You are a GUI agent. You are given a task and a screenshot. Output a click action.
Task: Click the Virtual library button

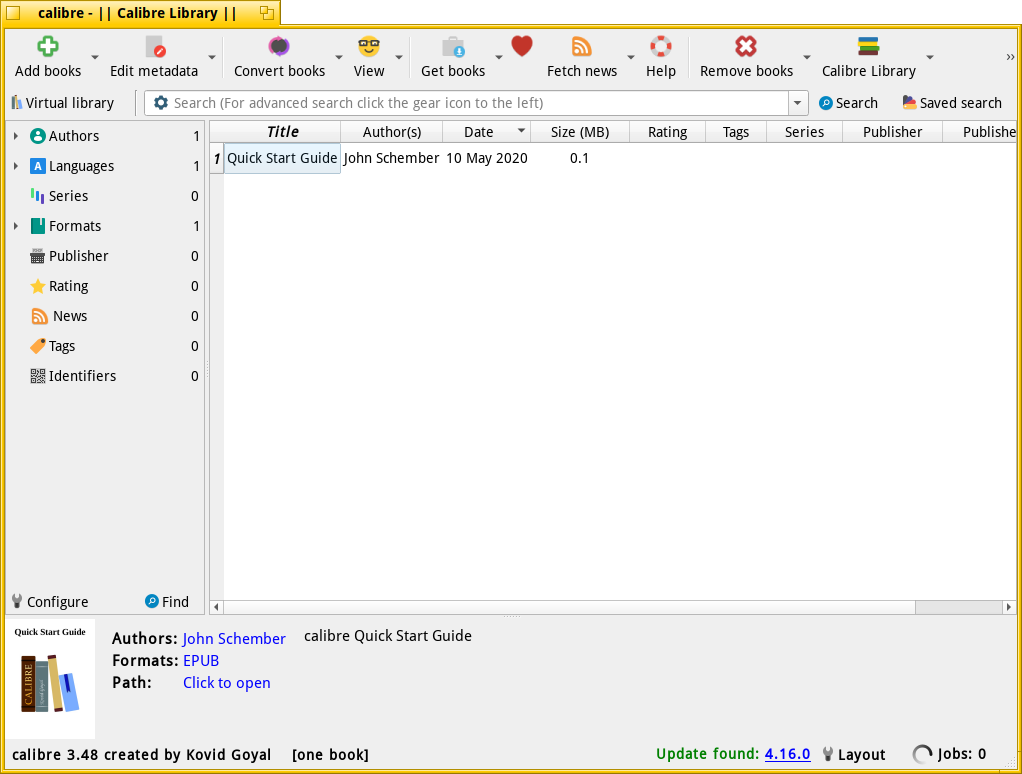[63, 103]
